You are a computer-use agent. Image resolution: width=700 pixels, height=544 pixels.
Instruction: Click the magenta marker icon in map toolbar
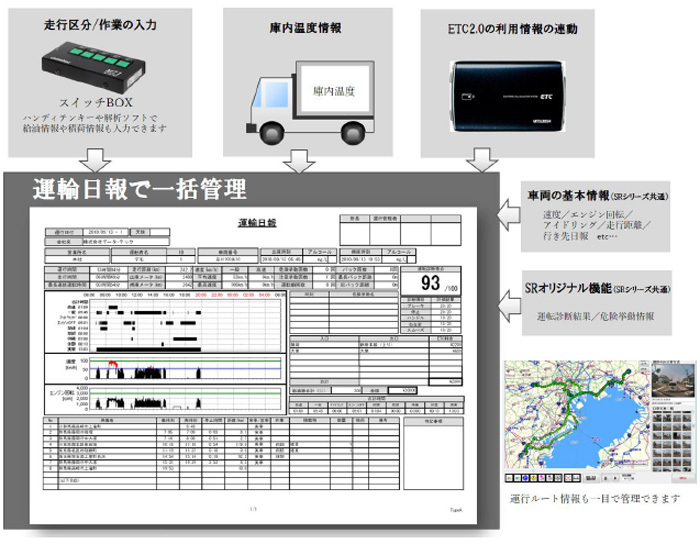click(x=542, y=478)
